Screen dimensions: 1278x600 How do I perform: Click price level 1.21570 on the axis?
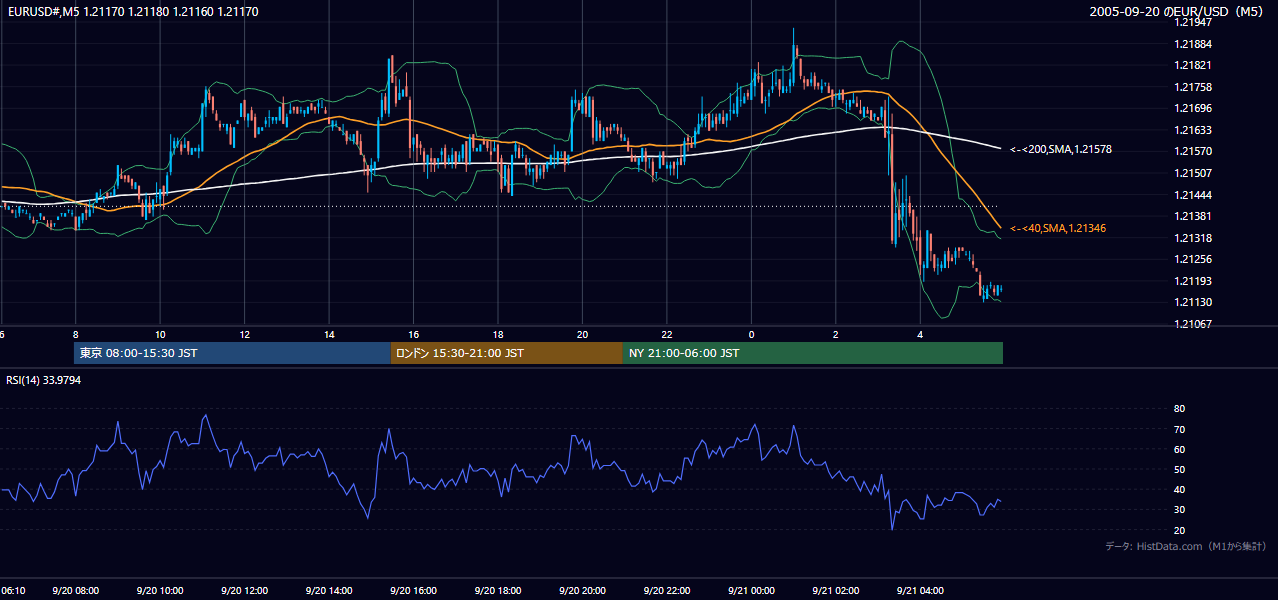pos(1191,151)
